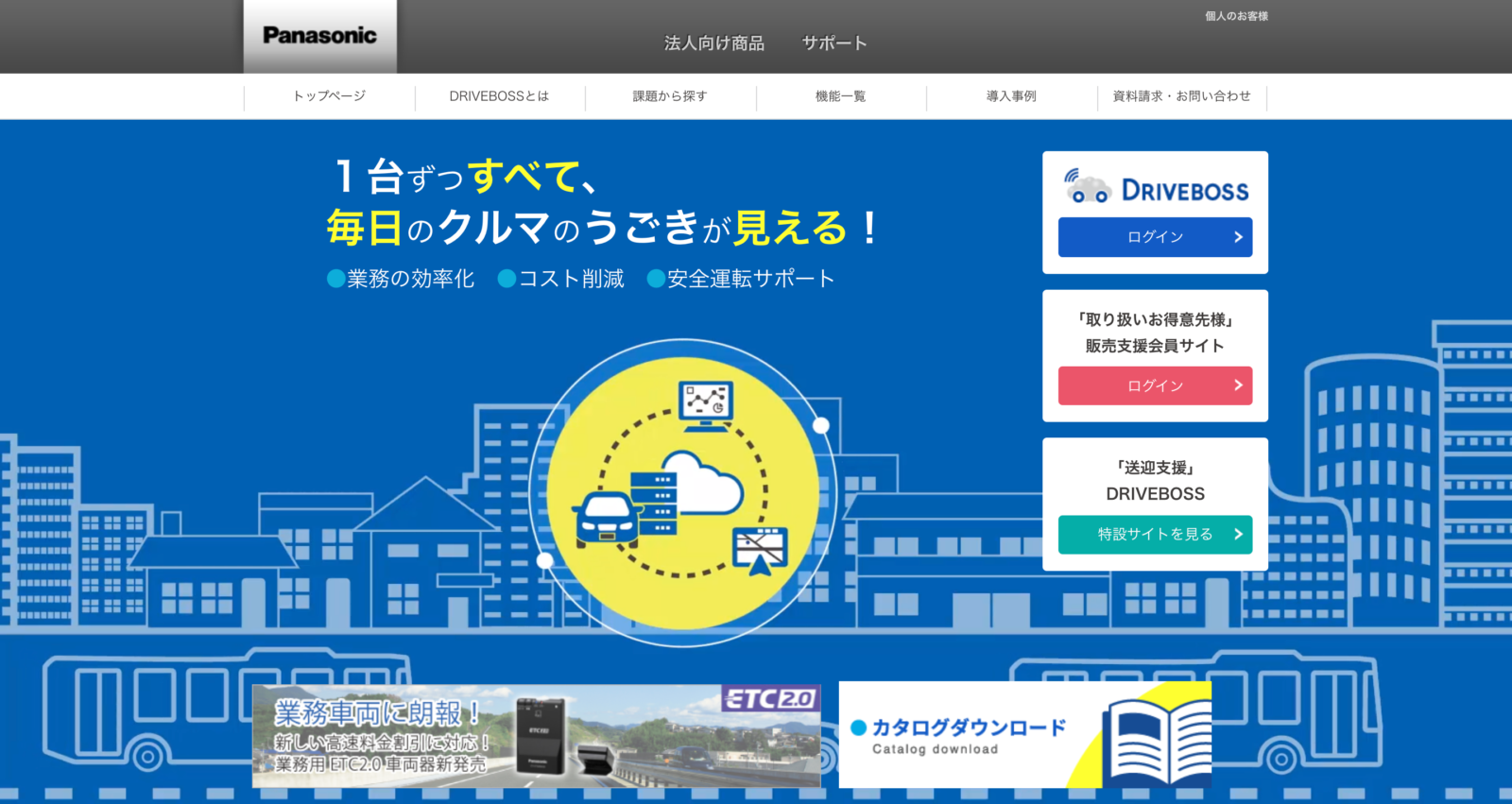View 導入事例 navigation item
1512x804 pixels.
pos(1011,96)
